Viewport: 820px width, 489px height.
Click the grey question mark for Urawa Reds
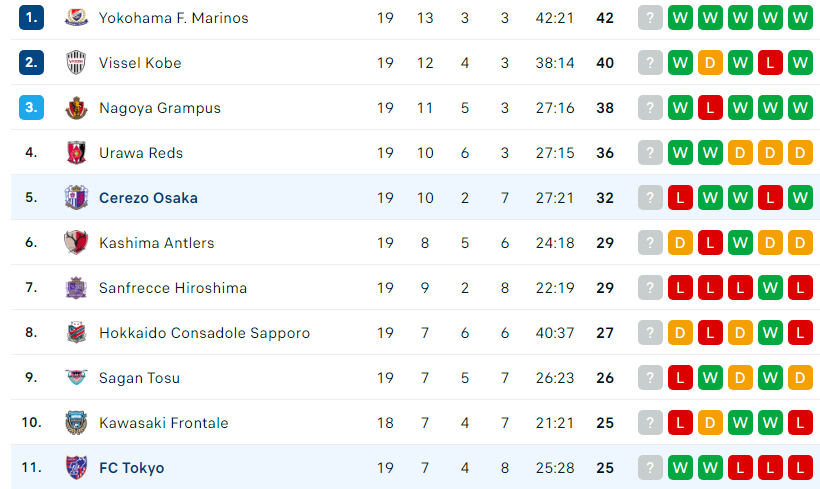[x=650, y=153]
